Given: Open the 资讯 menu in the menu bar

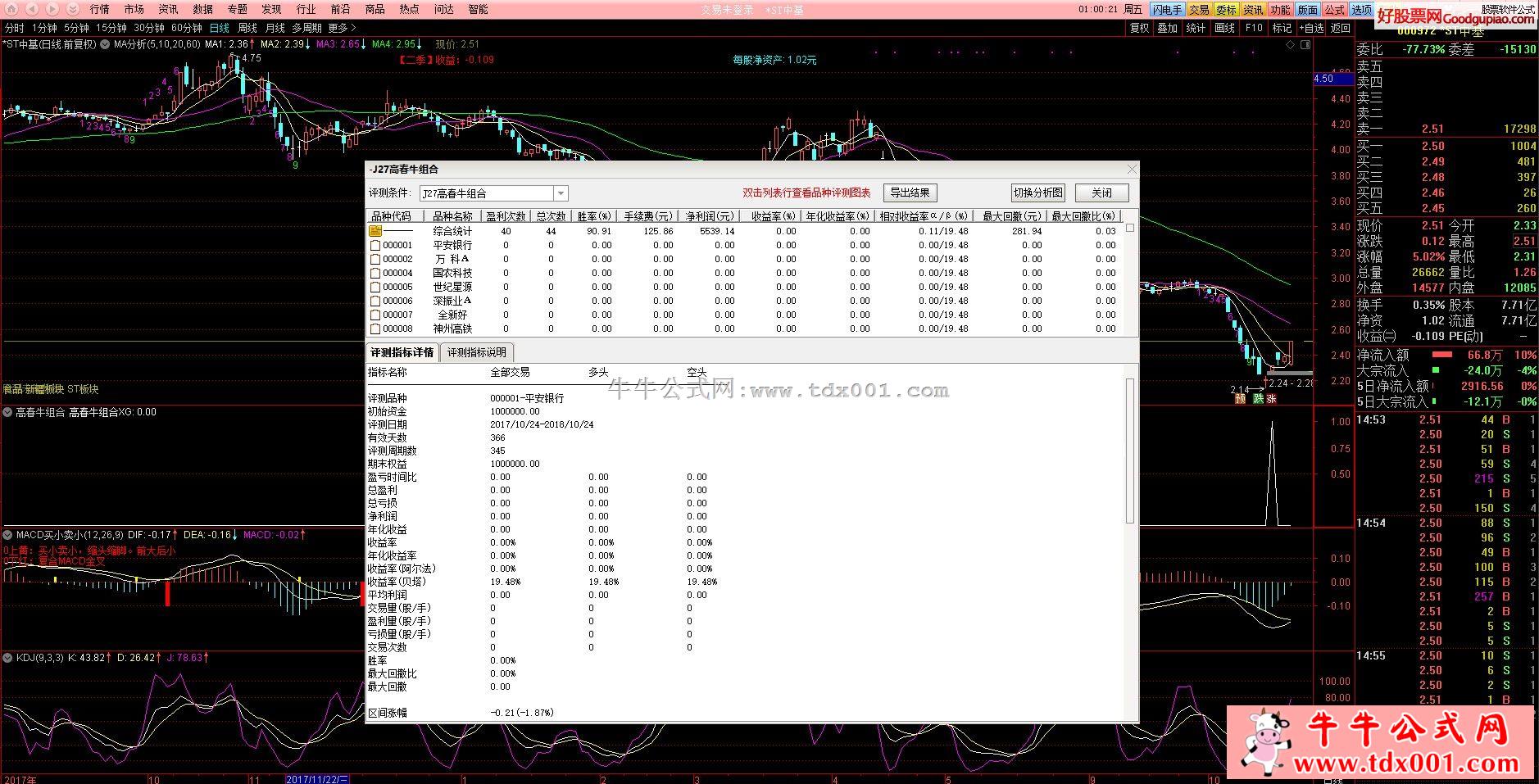Looking at the screenshot, I should [168, 9].
